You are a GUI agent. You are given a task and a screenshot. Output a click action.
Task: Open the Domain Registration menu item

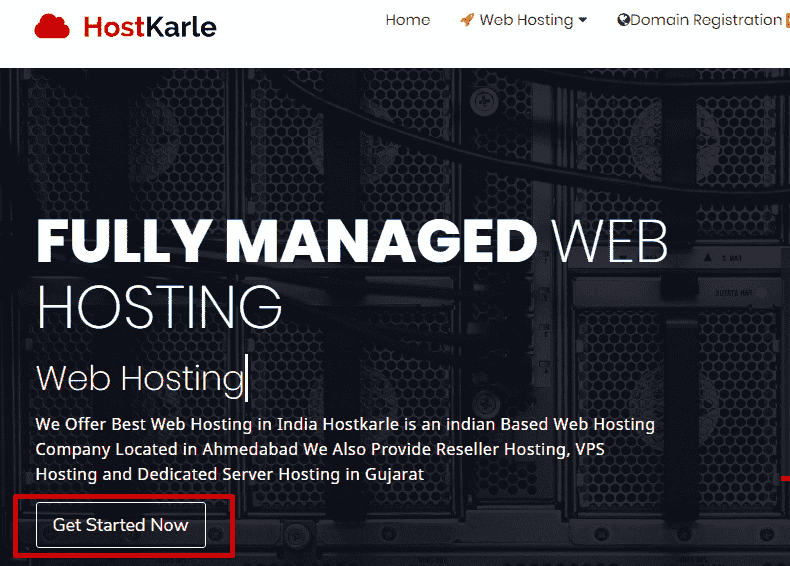tap(706, 20)
